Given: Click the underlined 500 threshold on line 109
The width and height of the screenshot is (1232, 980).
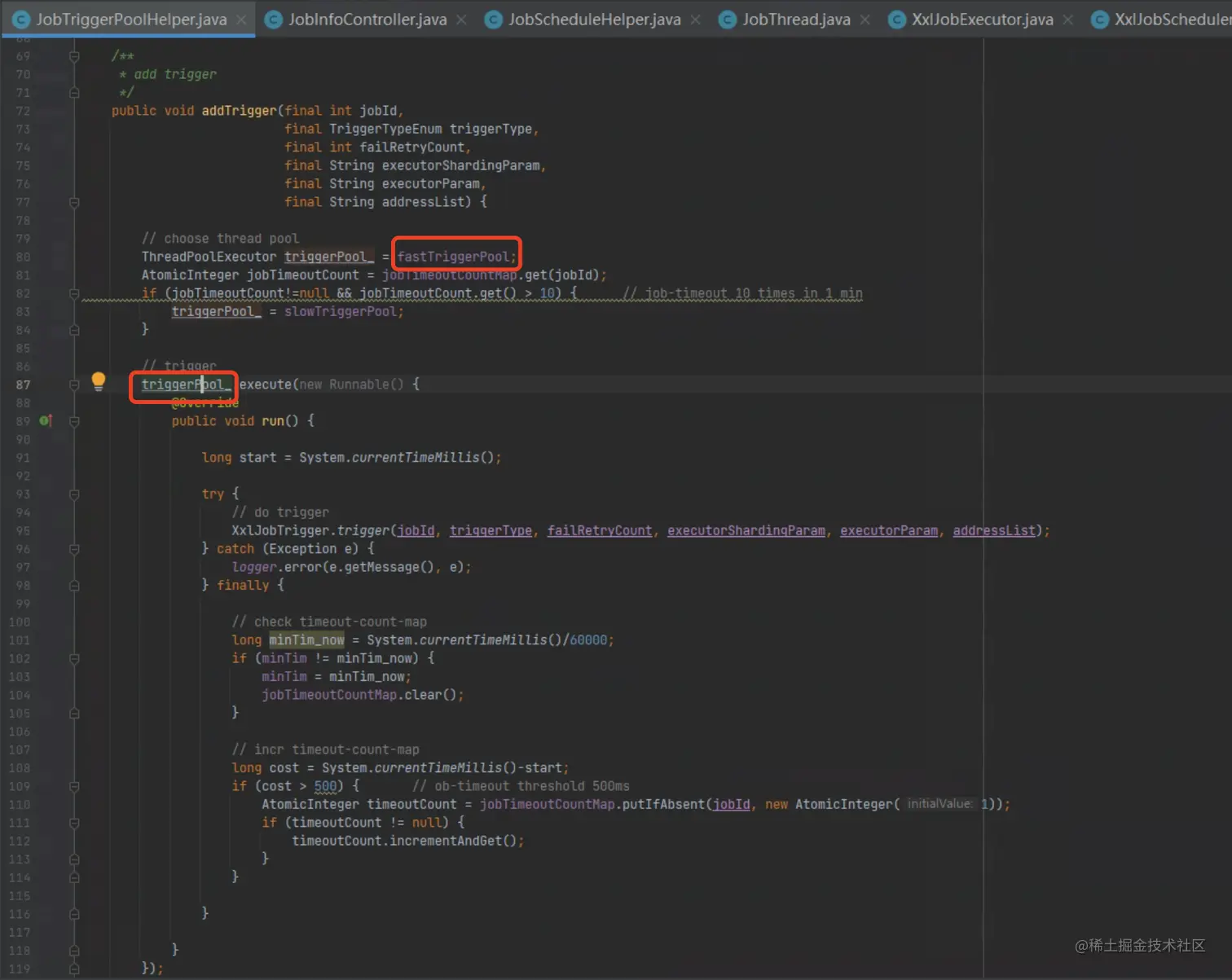Looking at the screenshot, I should 325,786.
